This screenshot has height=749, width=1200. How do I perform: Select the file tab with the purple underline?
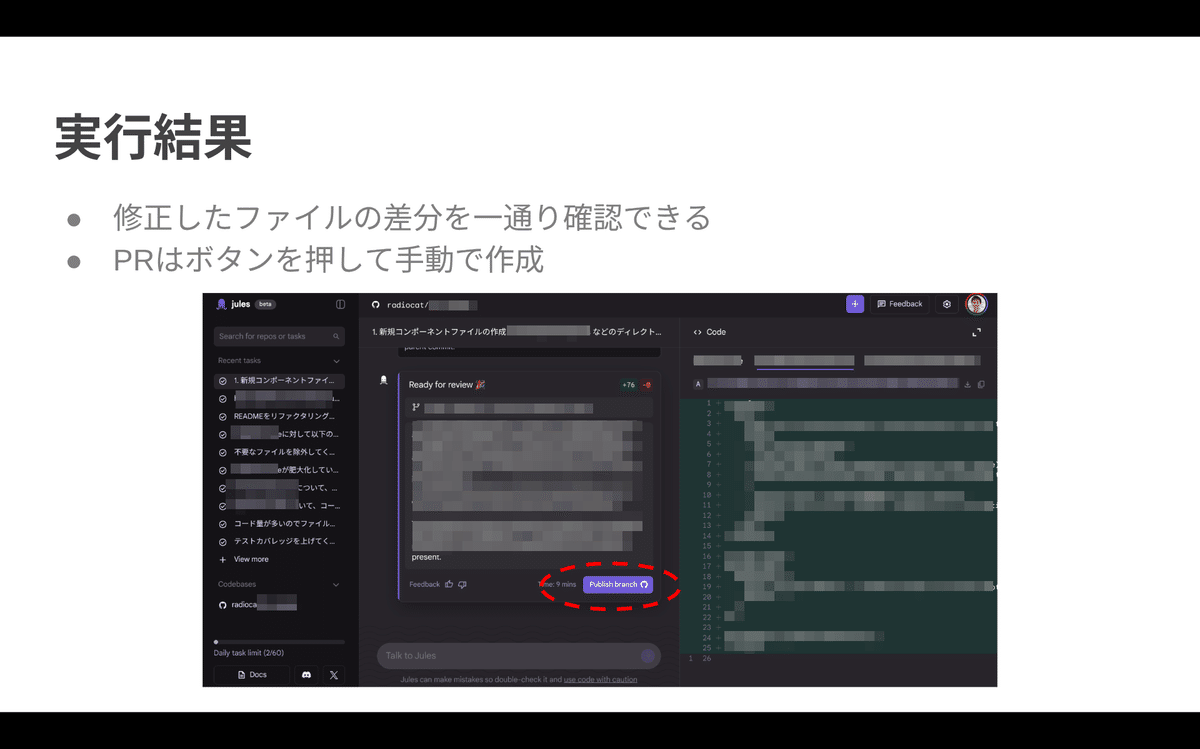click(x=804, y=358)
